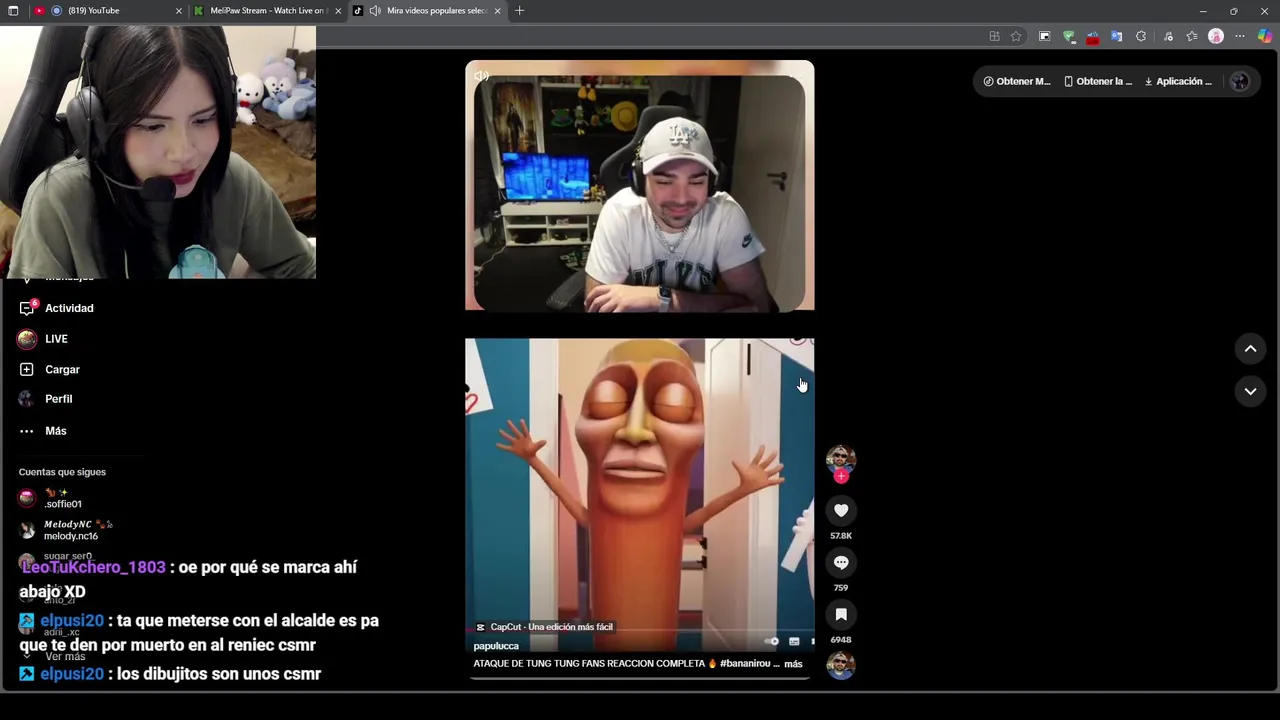Viewport: 1280px width, 720px height.
Task: Open Copilot sidebar icon
Action: pyautogui.click(x=1265, y=37)
